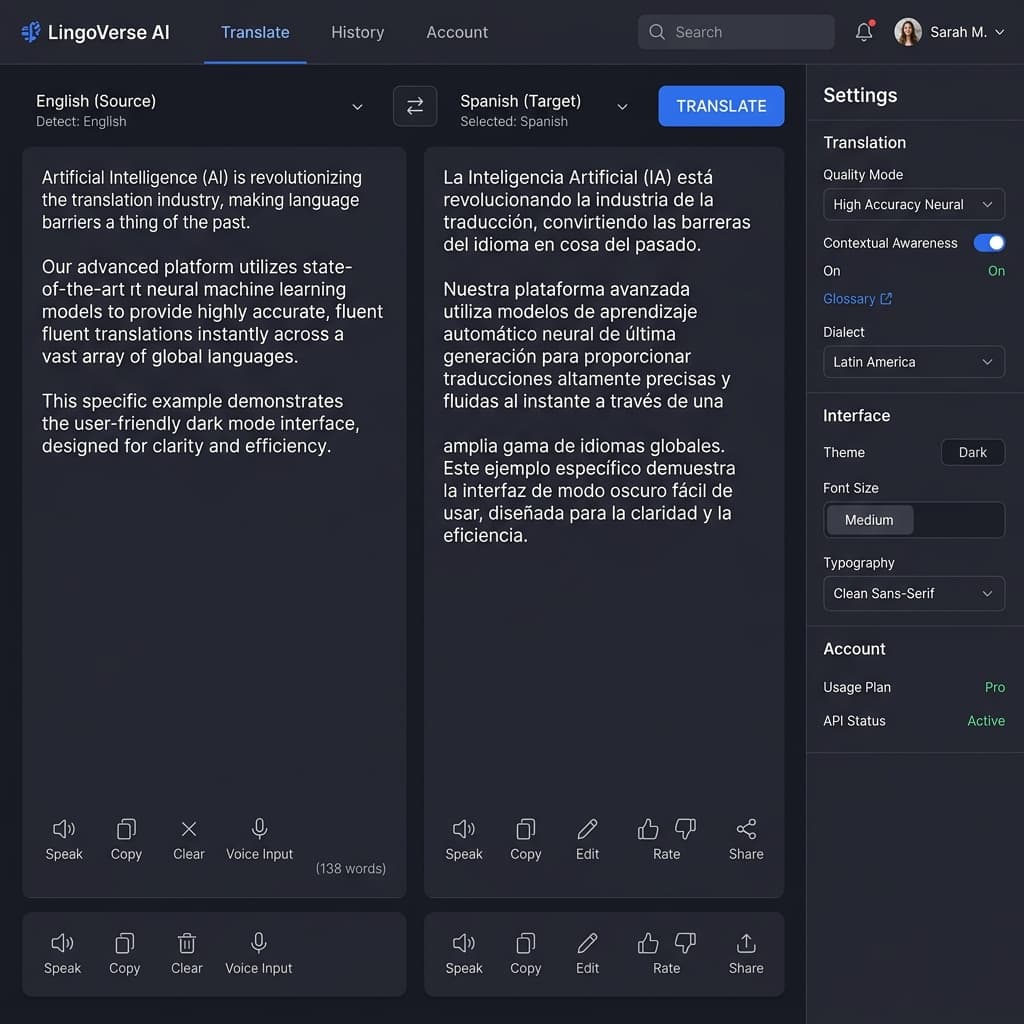
Task: Click the Settings panel heading
Action: click(859, 95)
